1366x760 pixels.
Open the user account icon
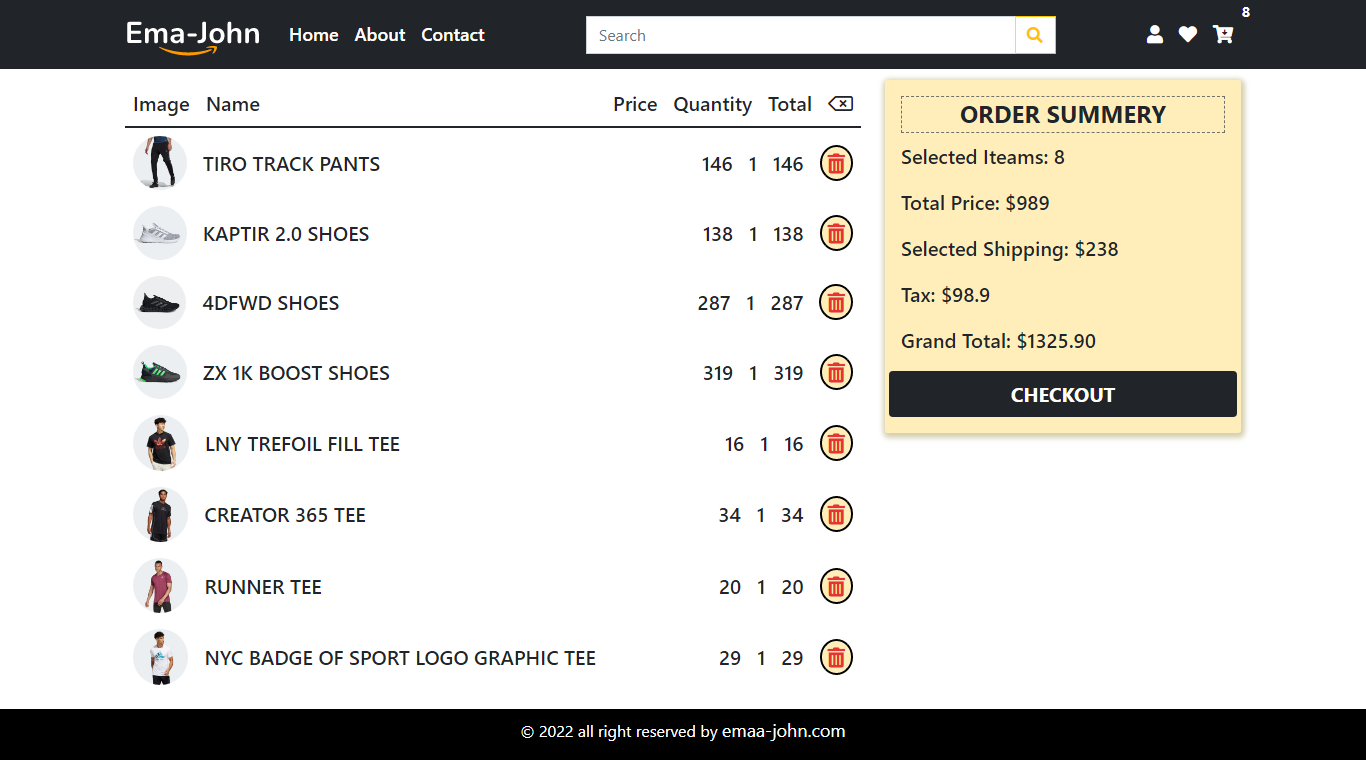(x=1155, y=35)
